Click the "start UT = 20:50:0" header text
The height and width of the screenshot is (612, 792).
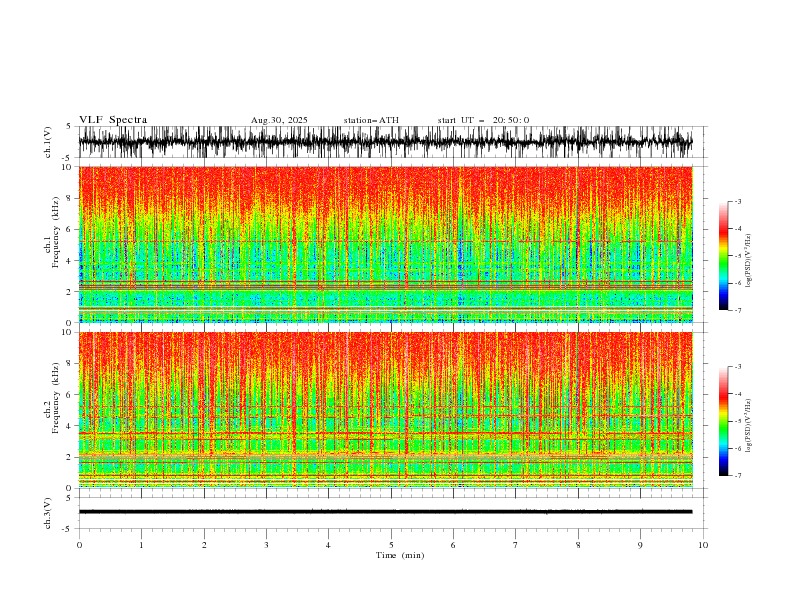(483, 120)
